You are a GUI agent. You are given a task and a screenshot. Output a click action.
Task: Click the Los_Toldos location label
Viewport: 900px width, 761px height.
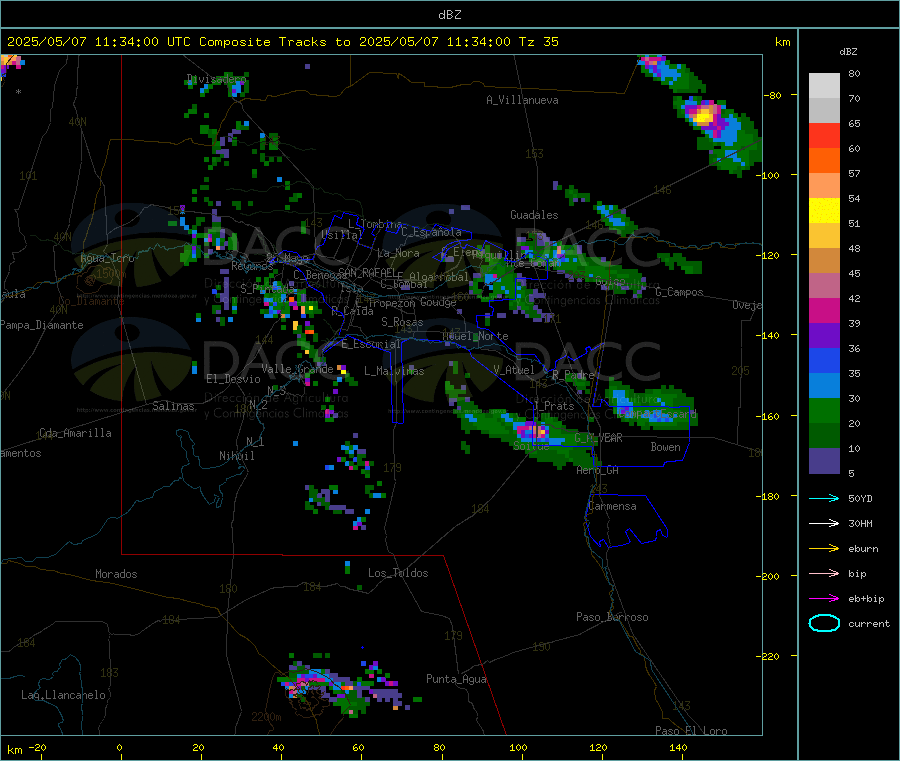click(x=398, y=573)
